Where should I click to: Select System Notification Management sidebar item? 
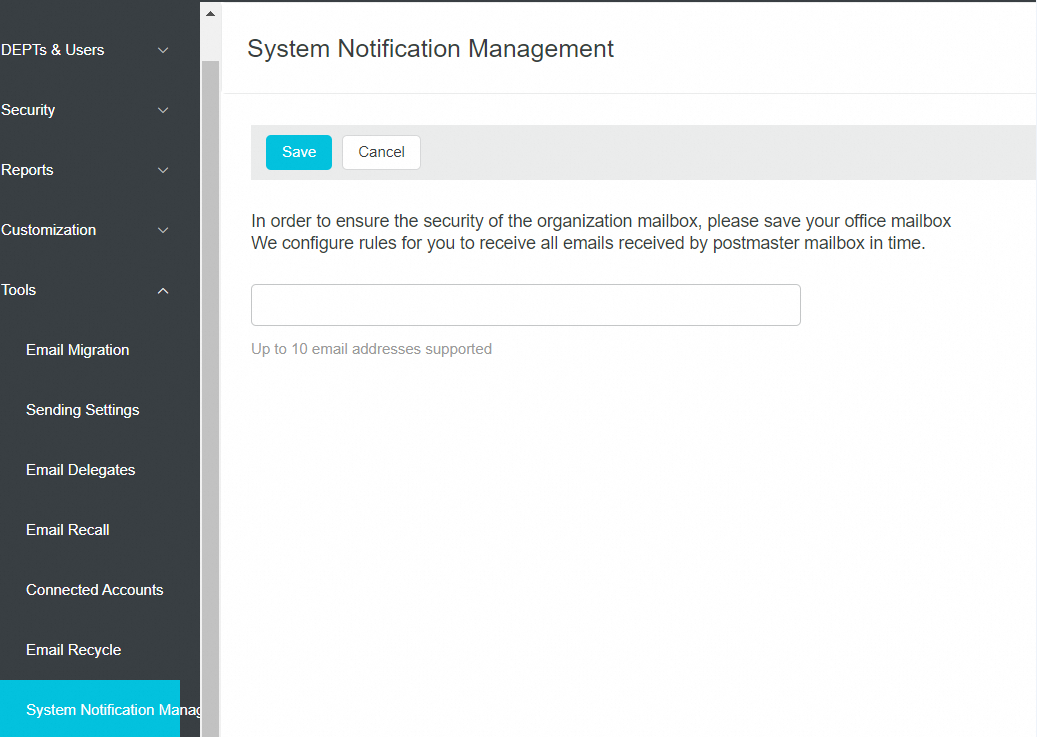tap(100, 710)
